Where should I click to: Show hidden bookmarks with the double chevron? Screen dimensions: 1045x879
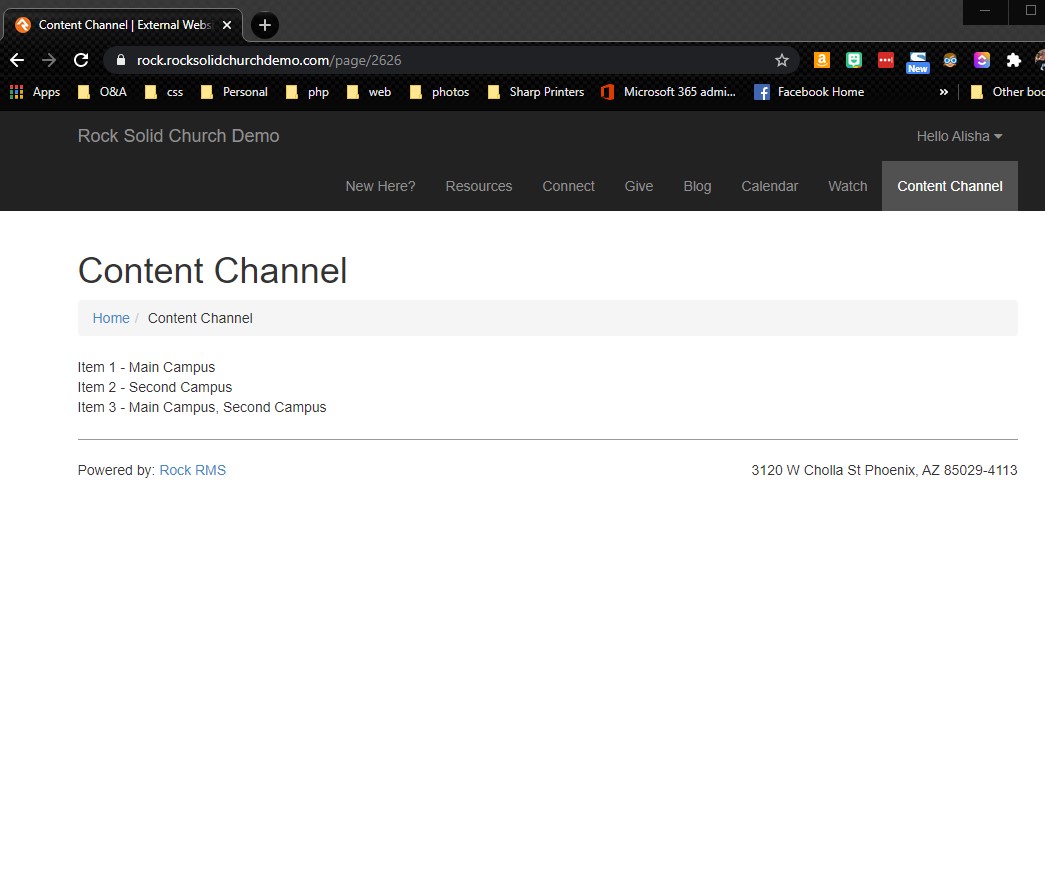pos(943,92)
